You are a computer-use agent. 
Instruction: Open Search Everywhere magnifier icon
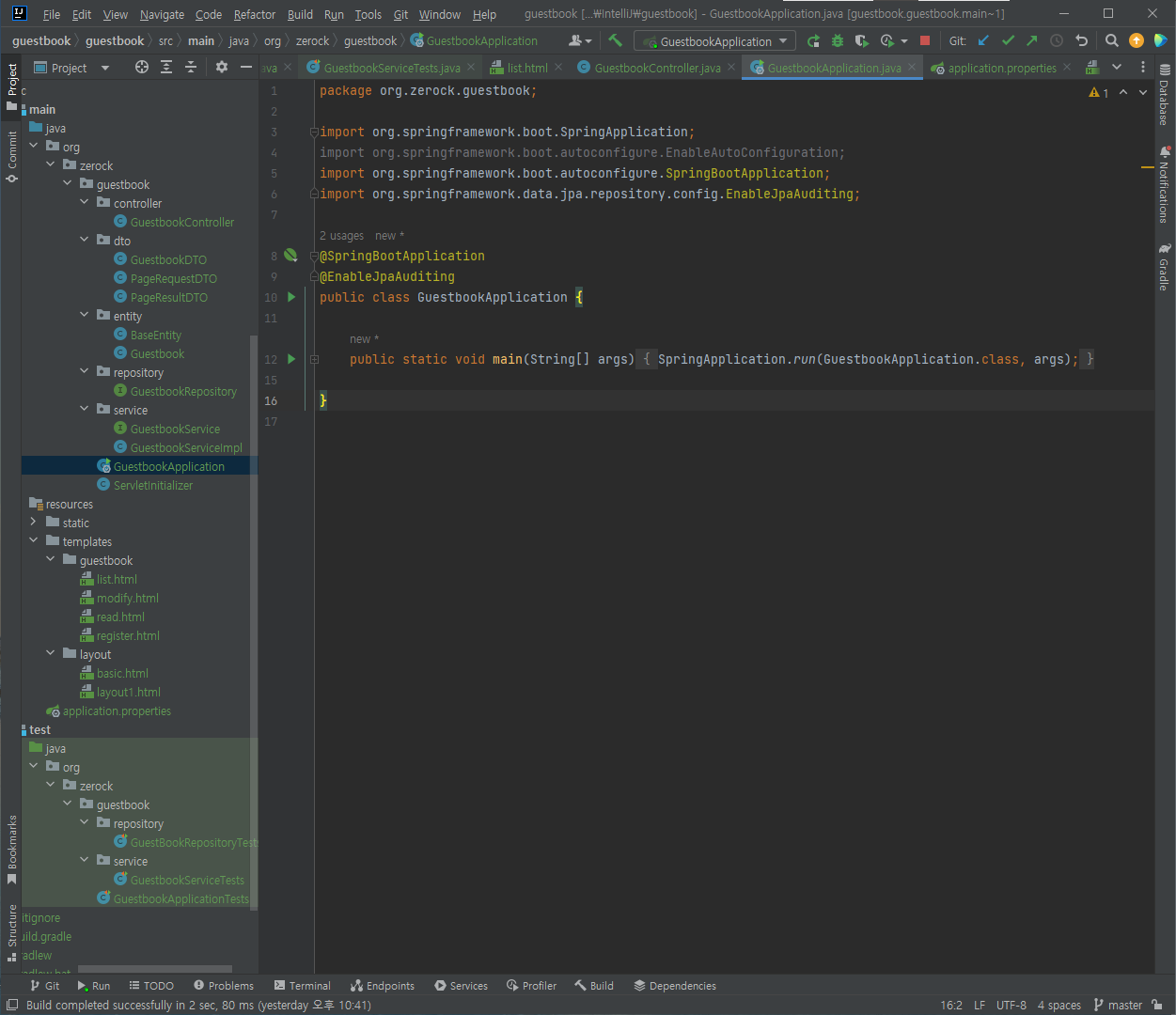[1112, 40]
